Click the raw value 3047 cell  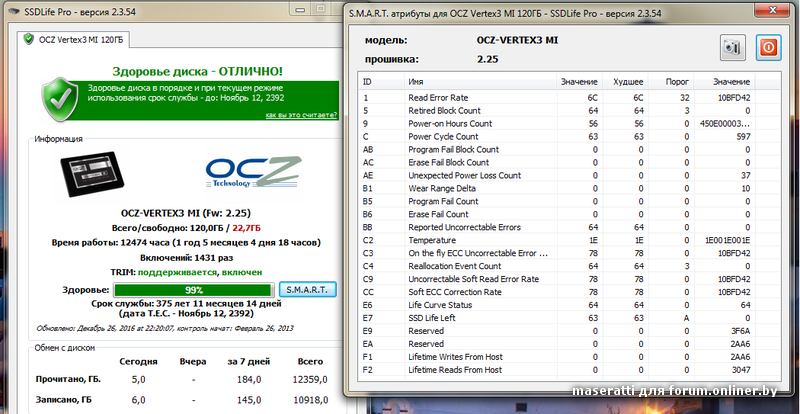[740, 370]
